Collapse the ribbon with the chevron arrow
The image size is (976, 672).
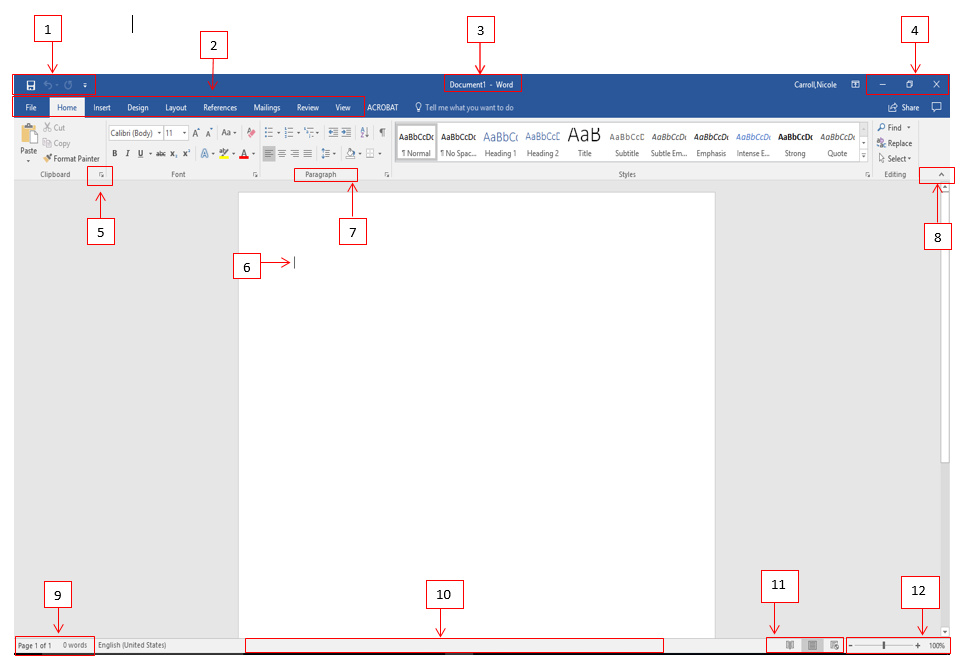pos(941,175)
